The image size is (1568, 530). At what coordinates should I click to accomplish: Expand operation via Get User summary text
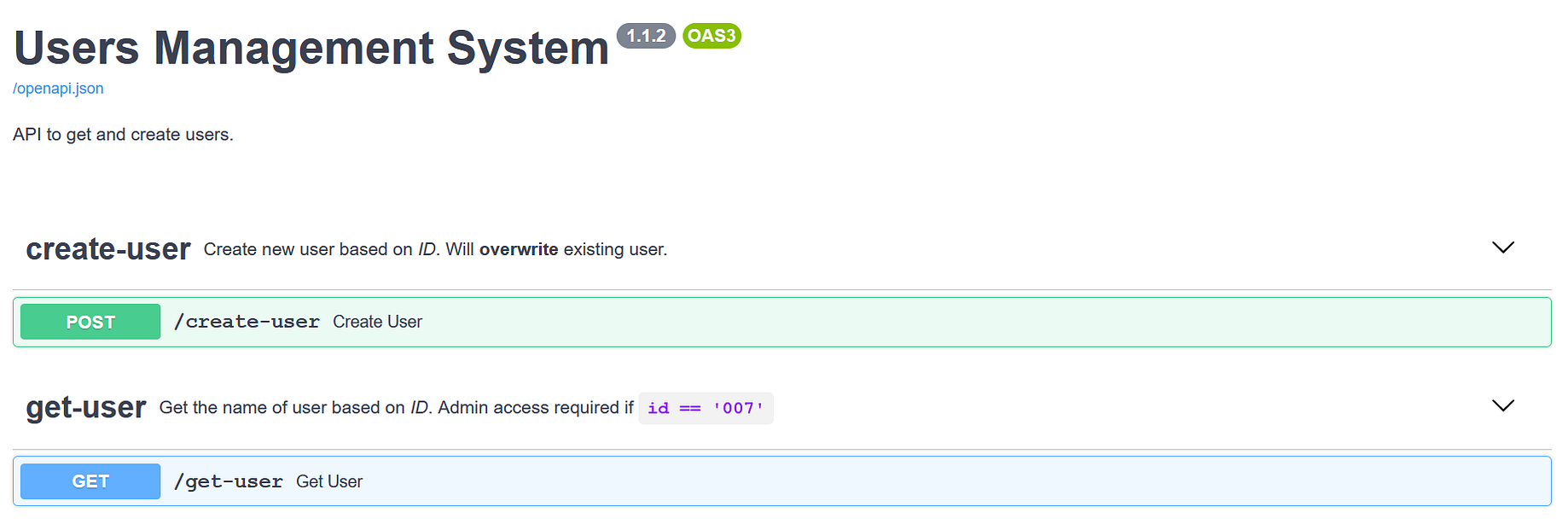[329, 481]
